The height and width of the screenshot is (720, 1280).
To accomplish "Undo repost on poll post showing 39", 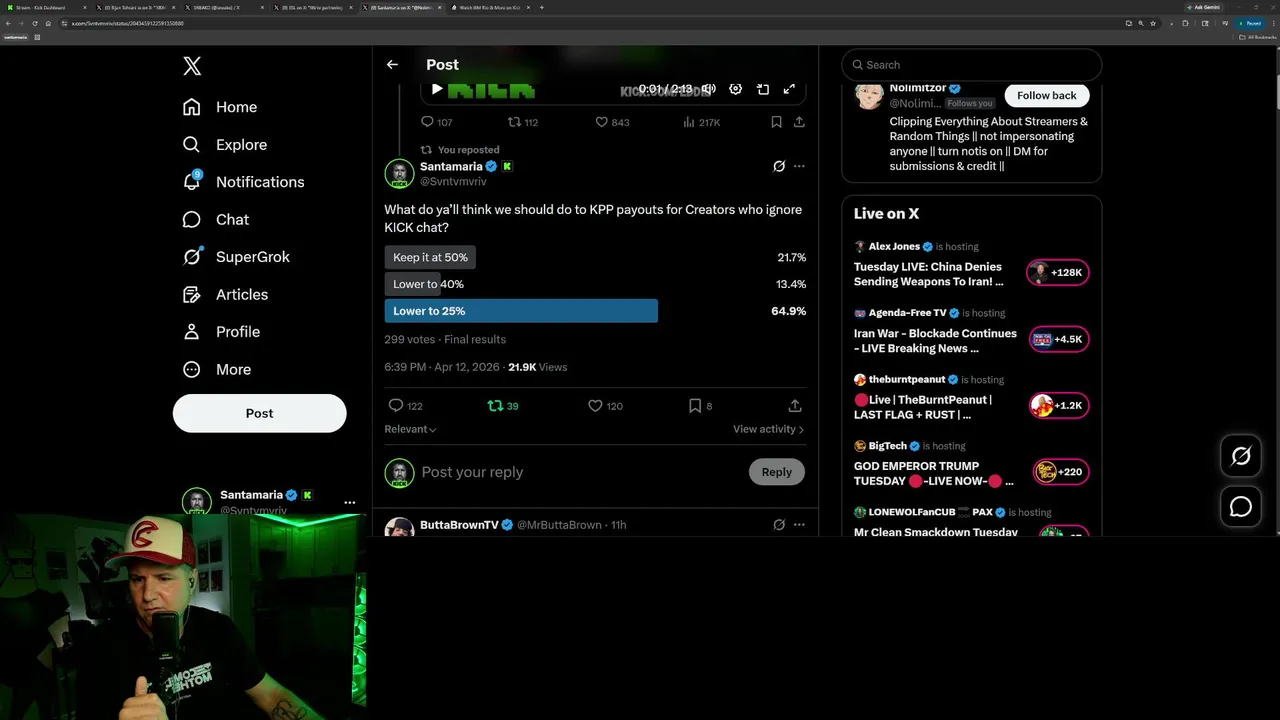I will pos(502,406).
